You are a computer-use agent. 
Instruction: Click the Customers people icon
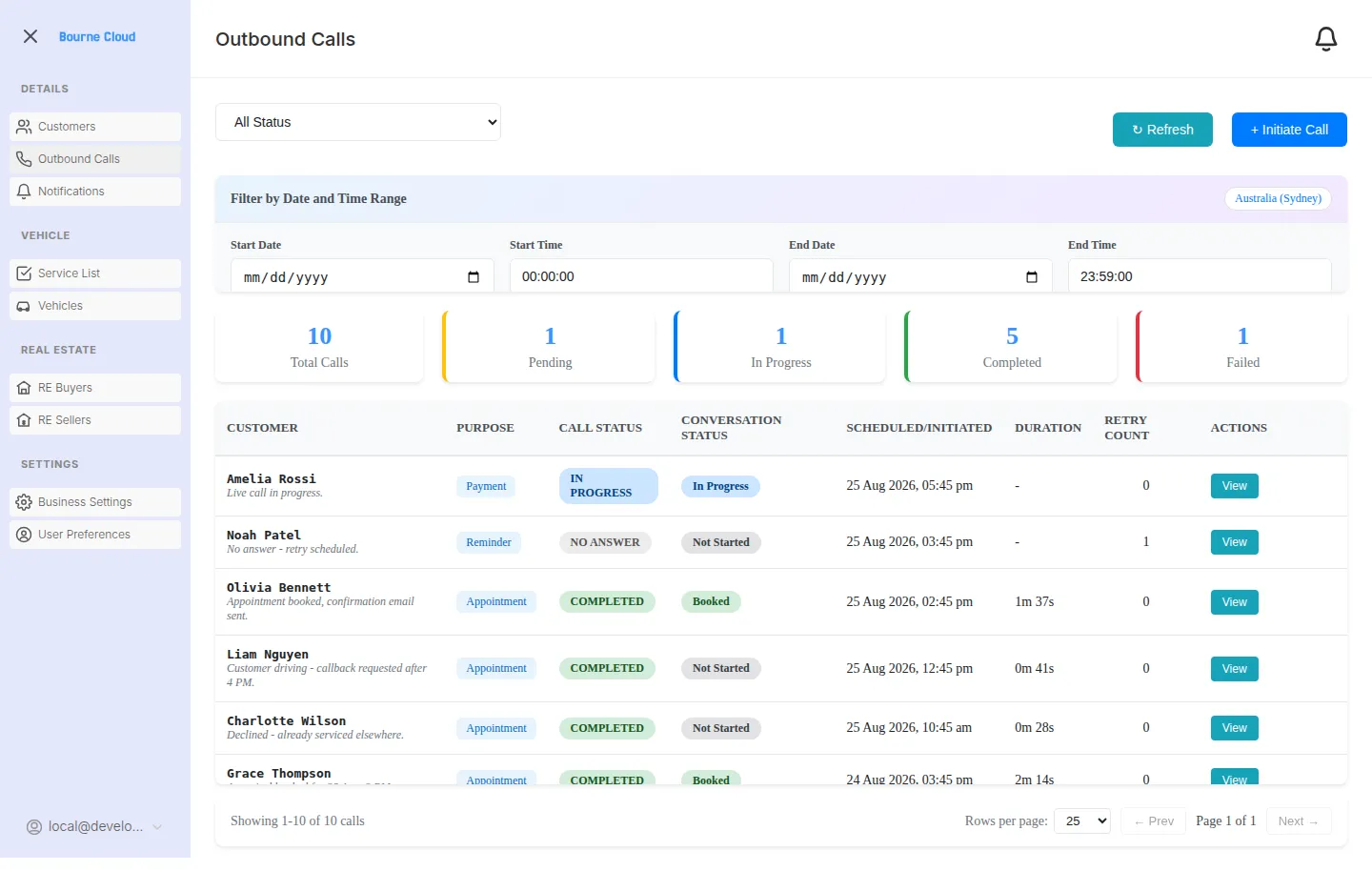pos(24,127)
